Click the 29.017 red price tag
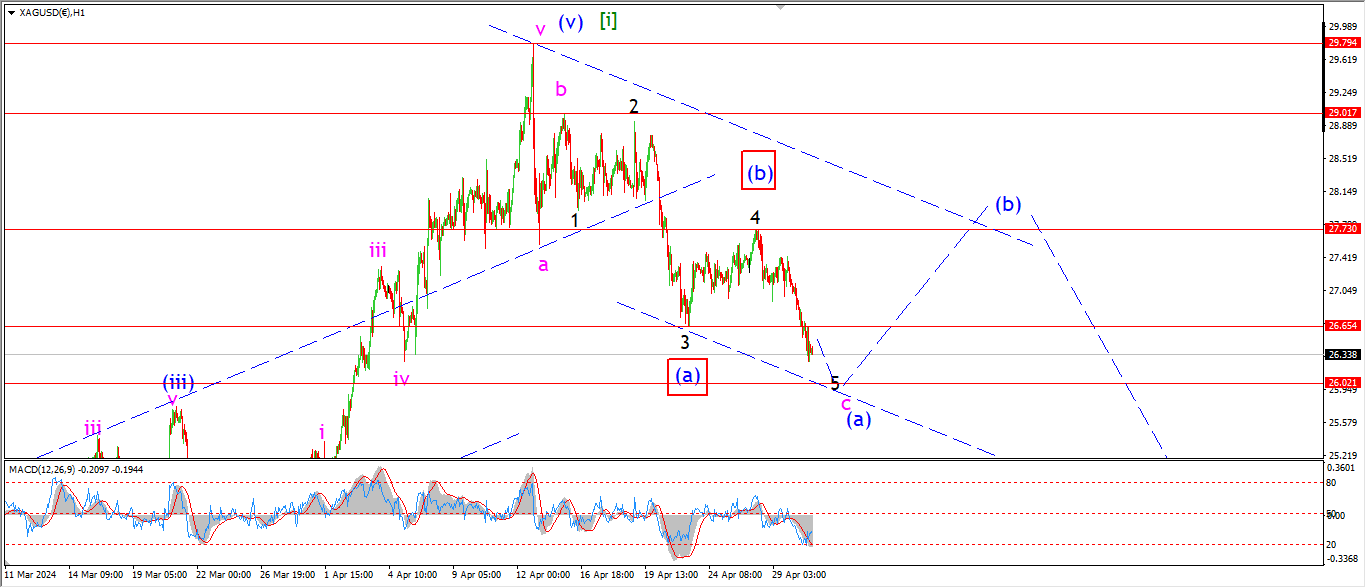Image resolution: width=1366 pixels, height=588 pixels. (x=1341, y=113)
